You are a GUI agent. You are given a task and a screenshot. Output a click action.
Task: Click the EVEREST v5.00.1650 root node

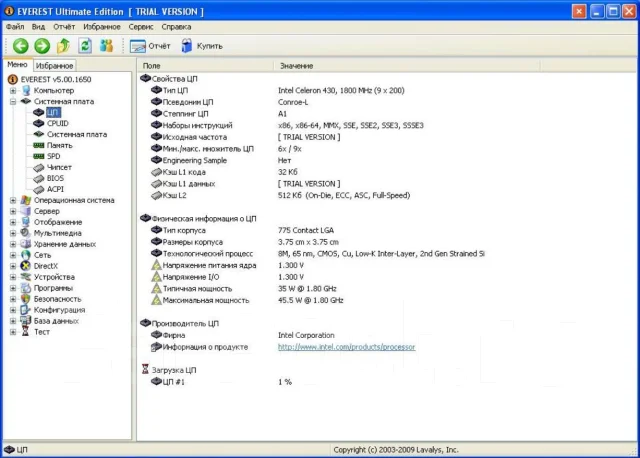tap(56, 79)
